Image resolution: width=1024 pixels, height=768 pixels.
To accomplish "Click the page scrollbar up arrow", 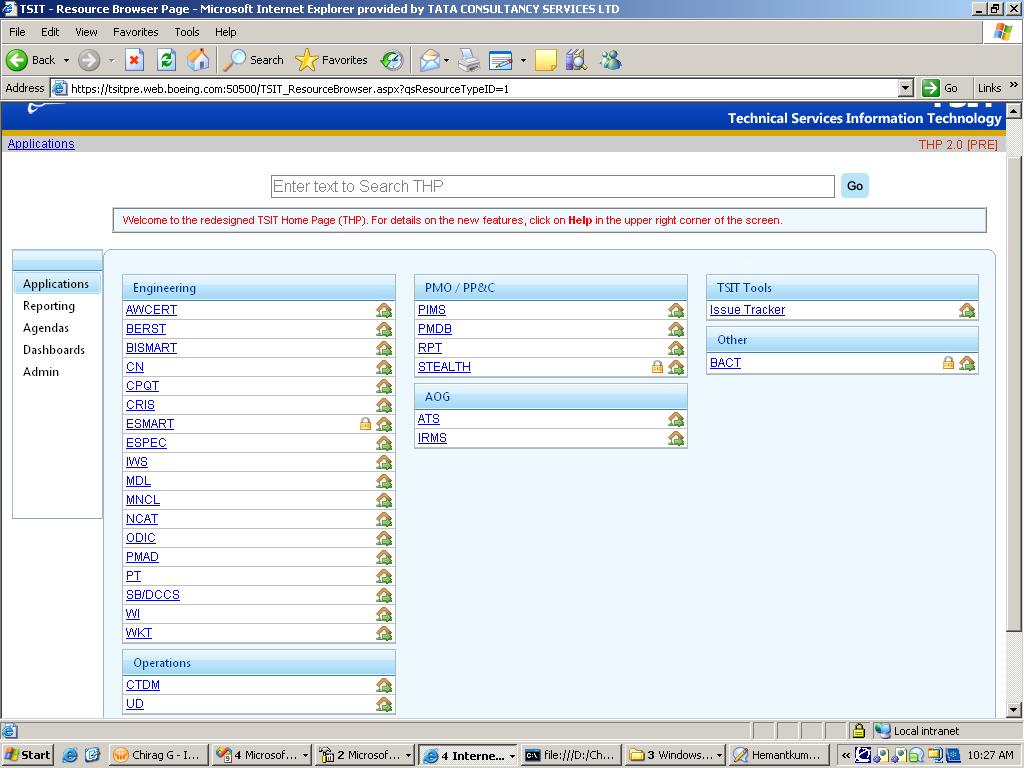I will (1014, 110).
